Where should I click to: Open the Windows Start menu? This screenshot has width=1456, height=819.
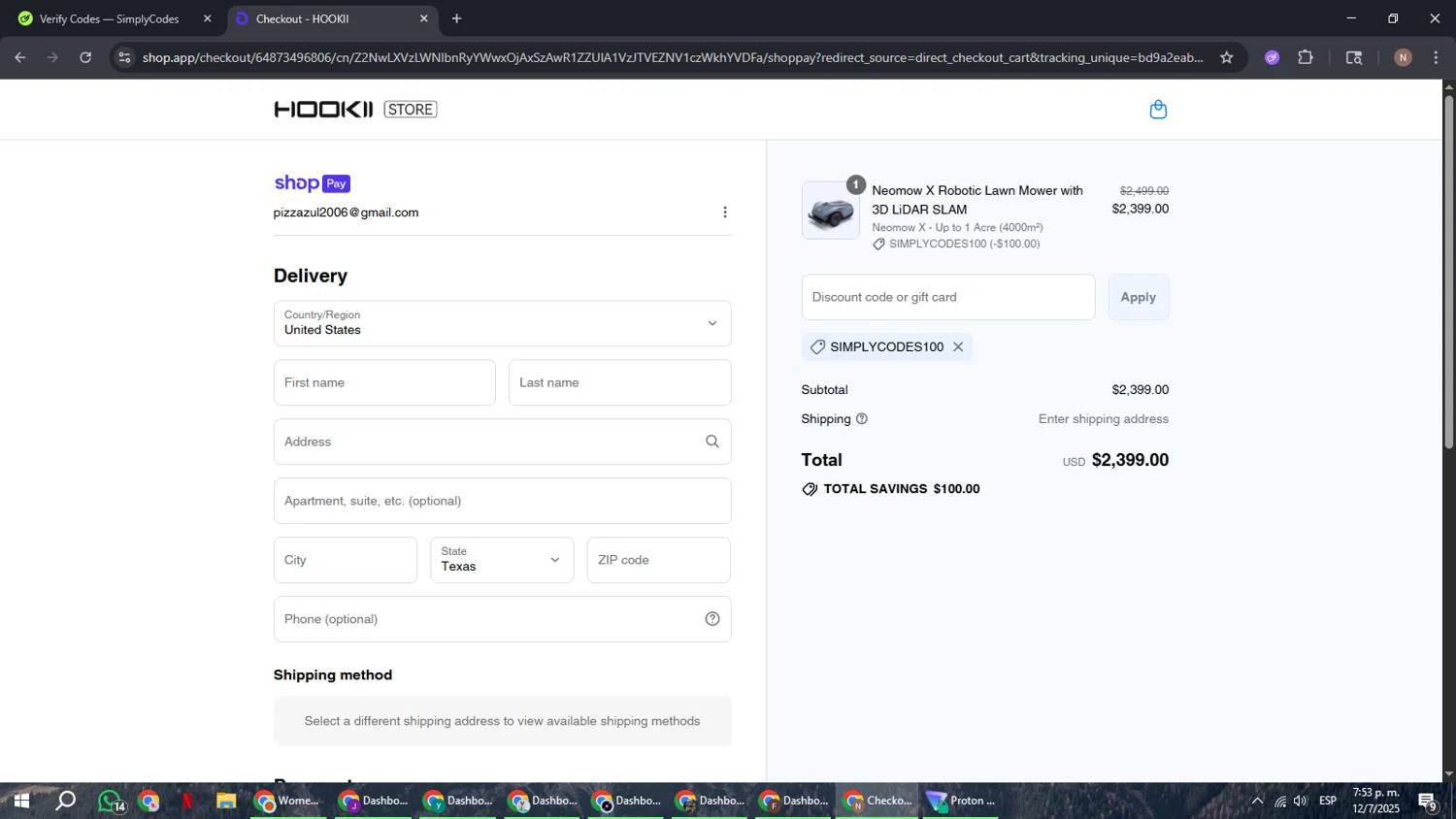coord(20,801)
